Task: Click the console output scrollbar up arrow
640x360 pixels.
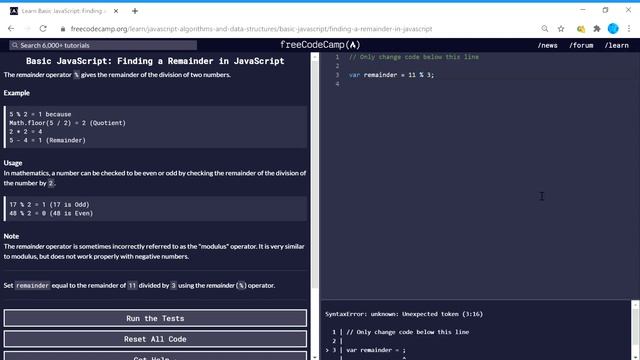Action: click(x=635, y=304)
